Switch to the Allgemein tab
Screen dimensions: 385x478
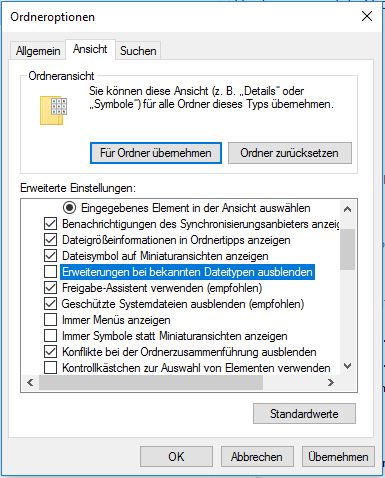coord(38,51)
